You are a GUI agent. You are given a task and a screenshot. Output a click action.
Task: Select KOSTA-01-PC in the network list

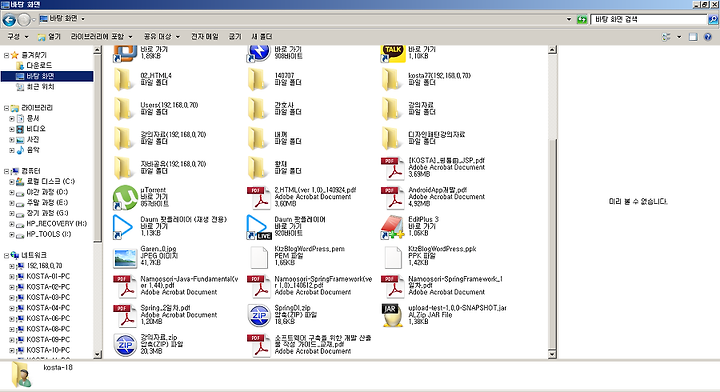48,277
